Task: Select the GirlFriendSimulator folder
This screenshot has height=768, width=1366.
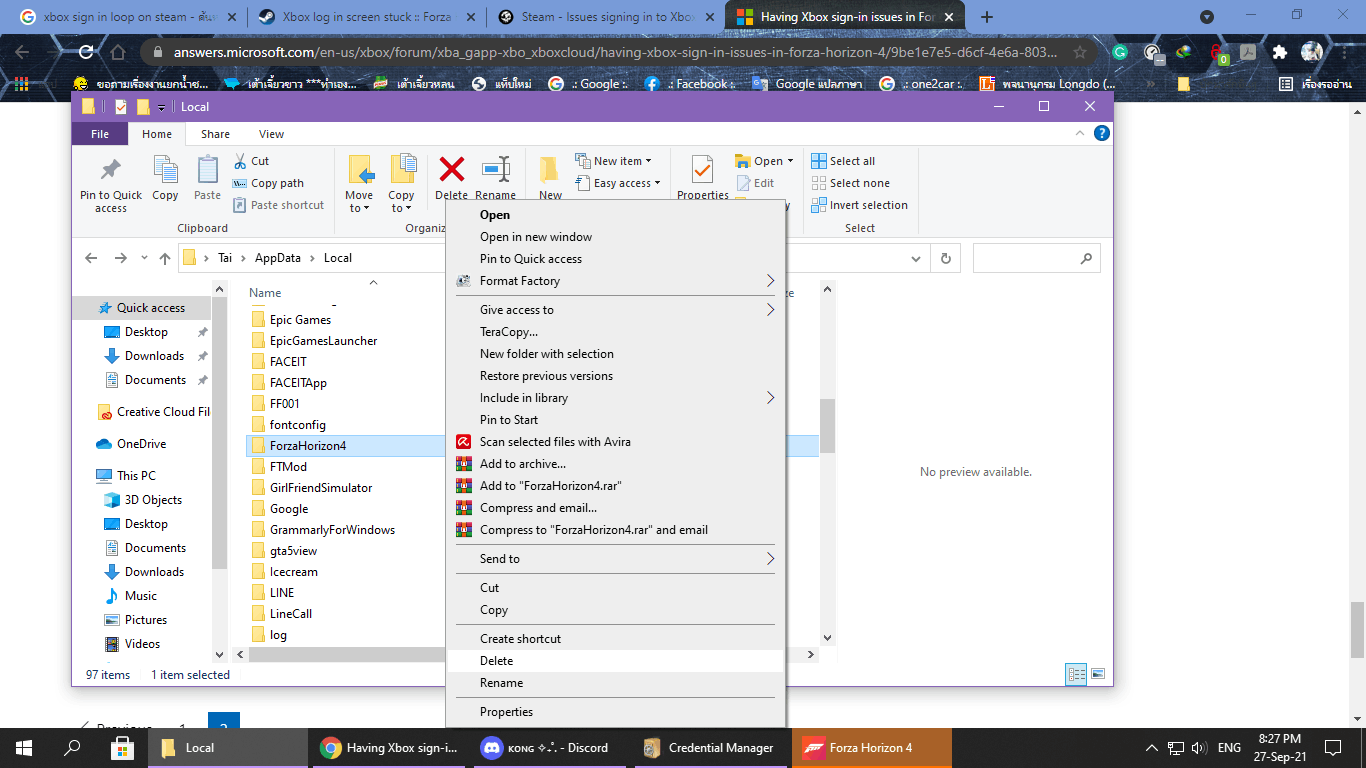Action: tap(320, 488)
